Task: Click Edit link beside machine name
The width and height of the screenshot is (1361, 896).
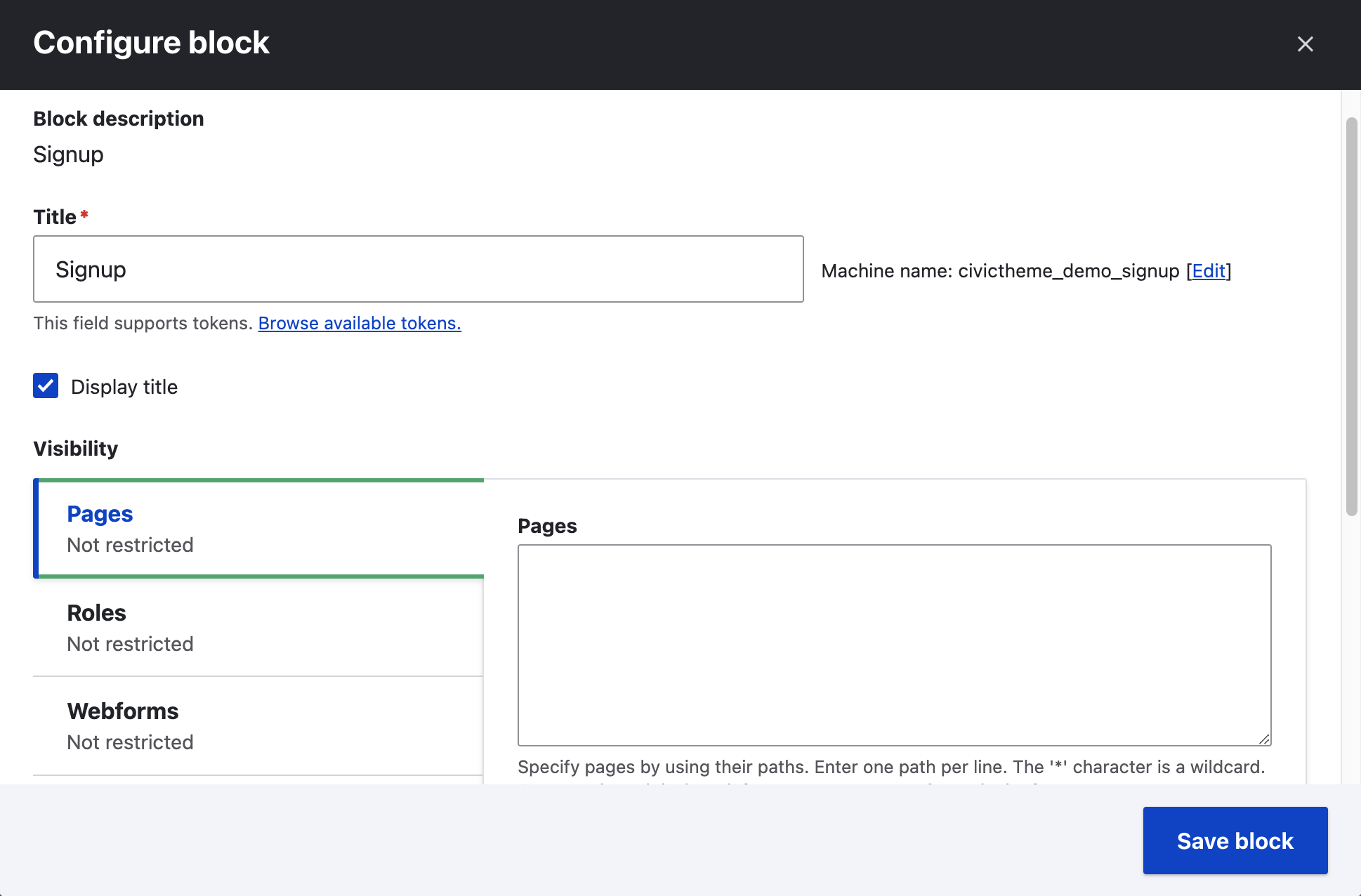Action: [x=1208, y=271]
